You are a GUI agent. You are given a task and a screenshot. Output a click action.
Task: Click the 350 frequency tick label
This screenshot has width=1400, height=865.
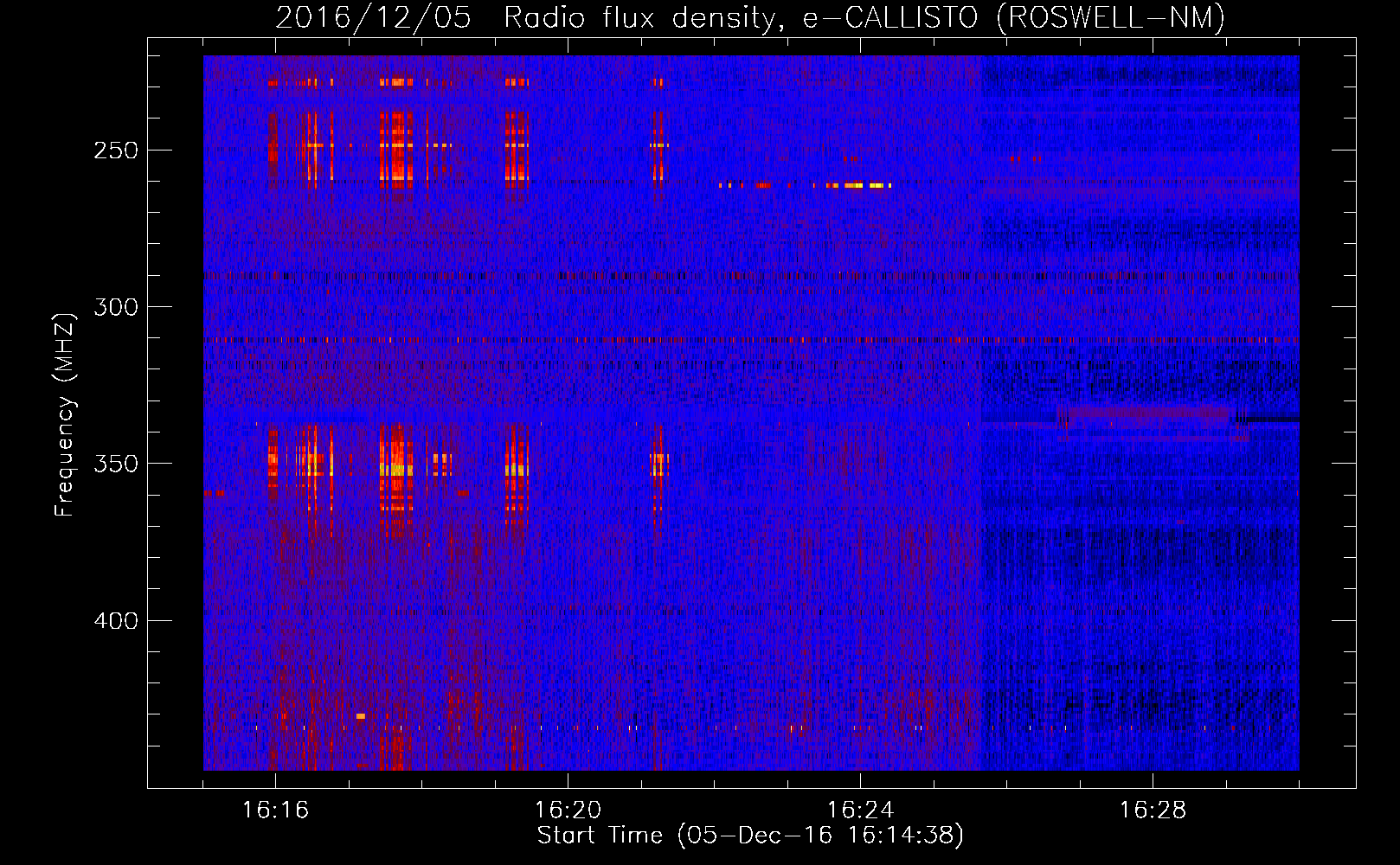coord(116,464)
